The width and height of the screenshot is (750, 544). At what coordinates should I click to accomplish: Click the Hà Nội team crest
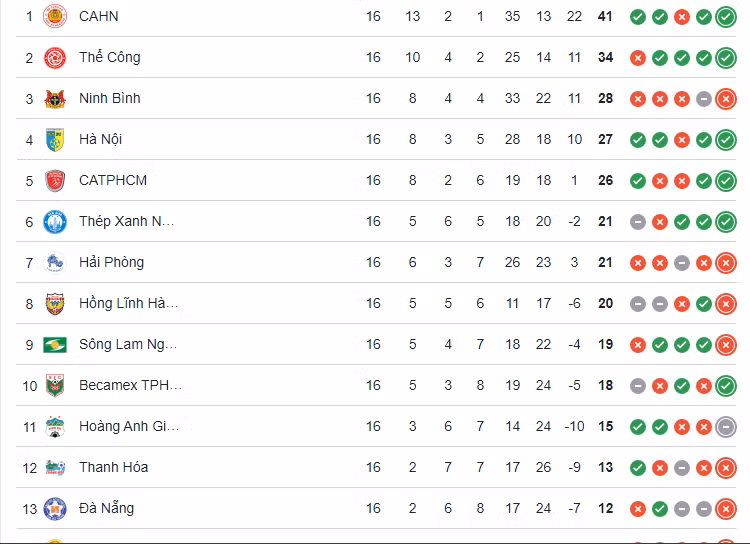pyautogui.click(x=55, y=139)
